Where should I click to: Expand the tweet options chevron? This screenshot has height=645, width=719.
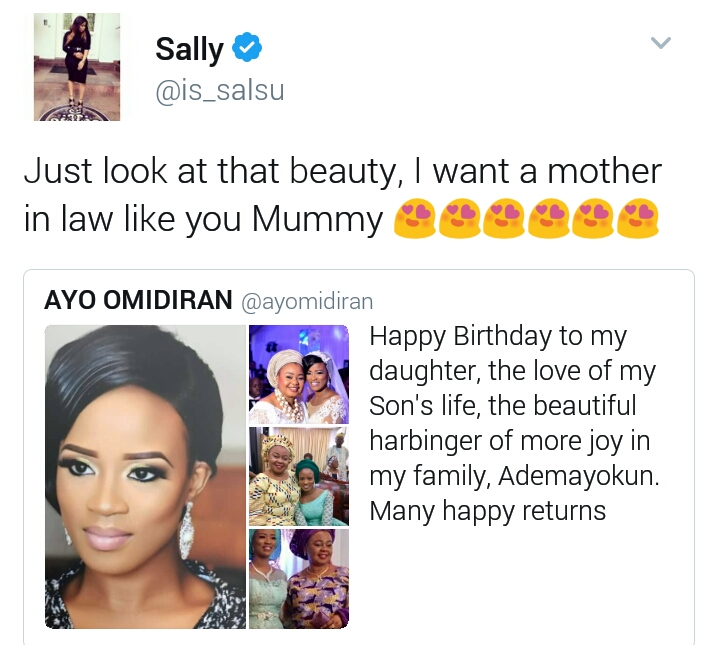pyautogui.click(x=661, y=43)
